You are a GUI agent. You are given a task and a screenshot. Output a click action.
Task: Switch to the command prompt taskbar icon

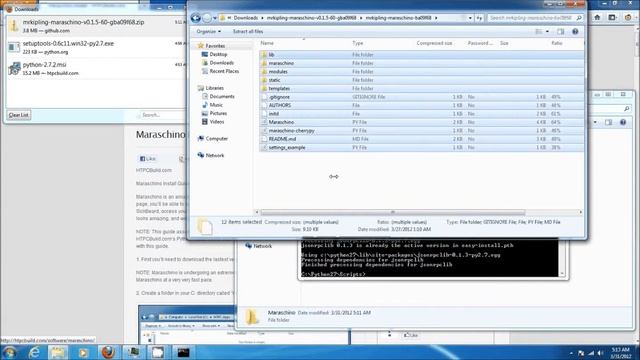click(x=183, y=352)
